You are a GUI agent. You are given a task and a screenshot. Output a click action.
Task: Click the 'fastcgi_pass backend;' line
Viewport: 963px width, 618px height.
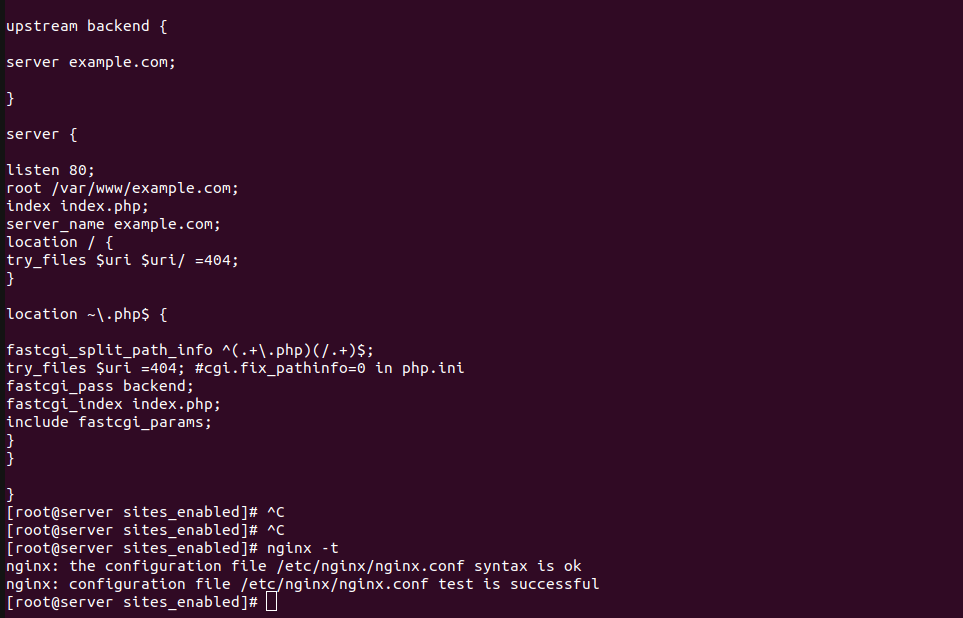tap(100, 386)
